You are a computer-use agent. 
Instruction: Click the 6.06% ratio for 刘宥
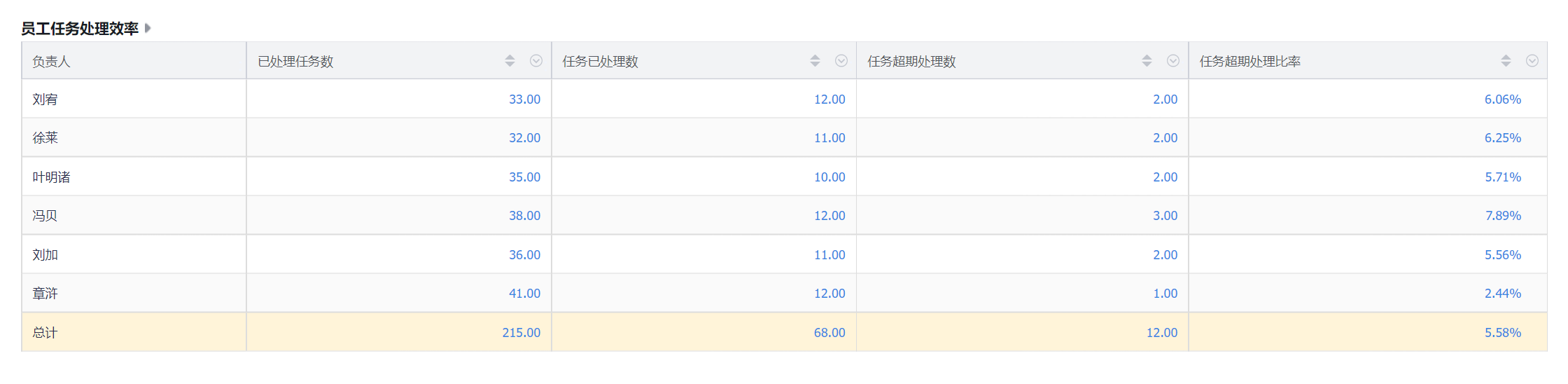(1503, 100)
